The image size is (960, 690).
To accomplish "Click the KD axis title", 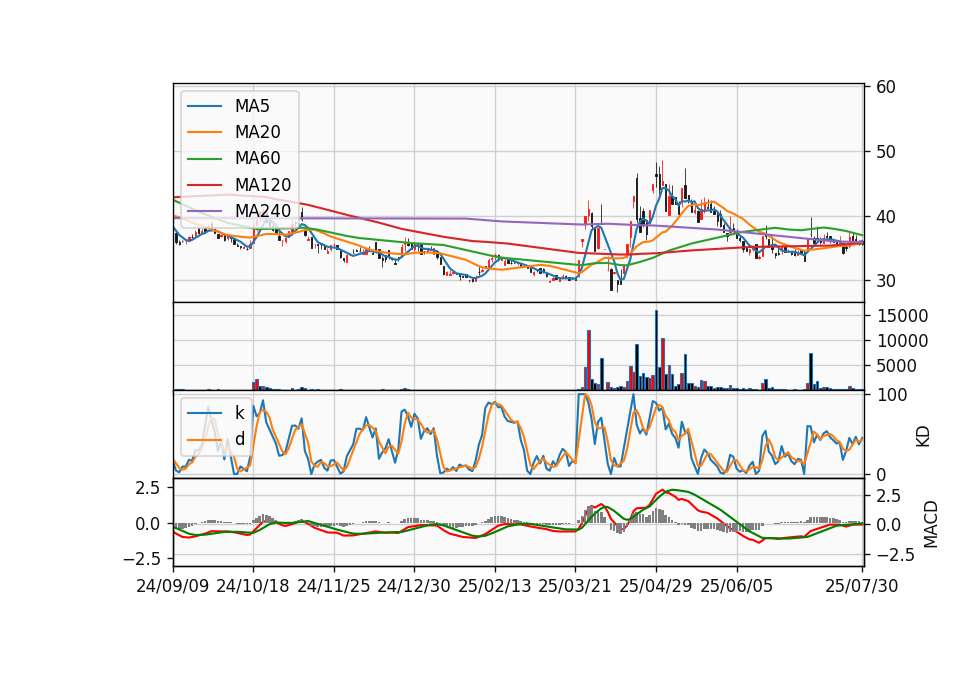I will pyautogui.click(x=922, y=437).
